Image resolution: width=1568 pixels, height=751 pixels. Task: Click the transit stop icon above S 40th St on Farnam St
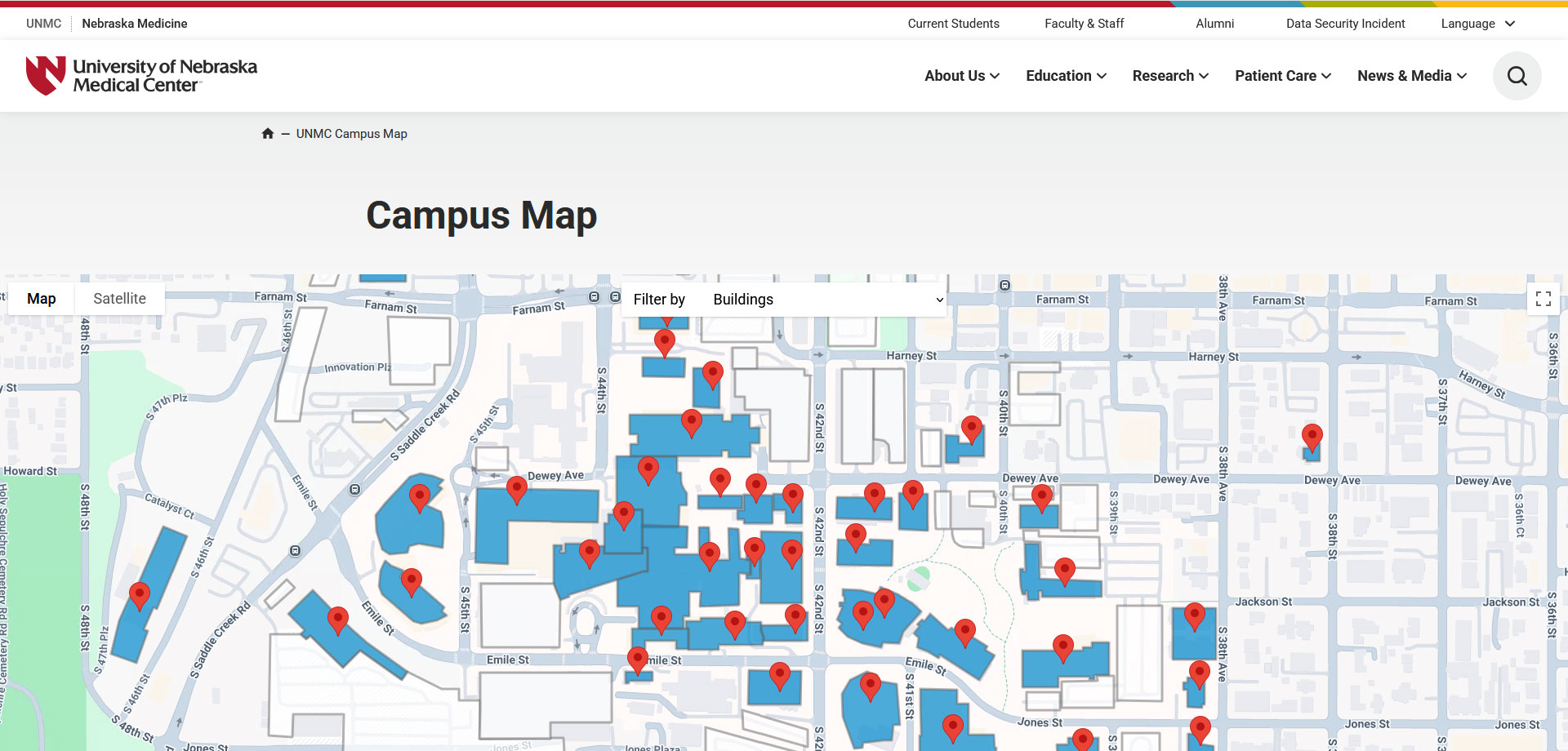click(1005, 286)
